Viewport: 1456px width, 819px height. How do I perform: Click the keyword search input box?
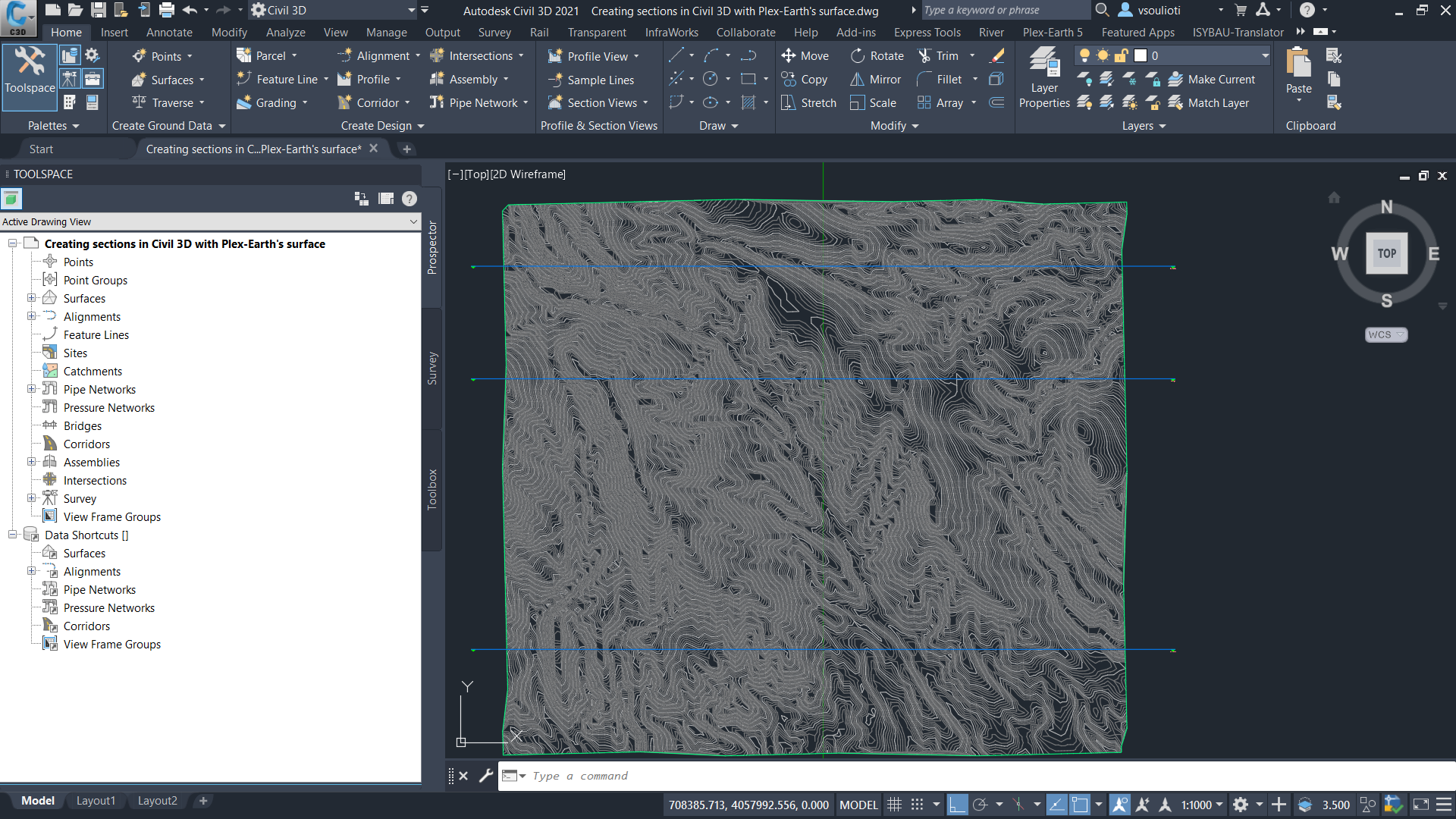1005,10
